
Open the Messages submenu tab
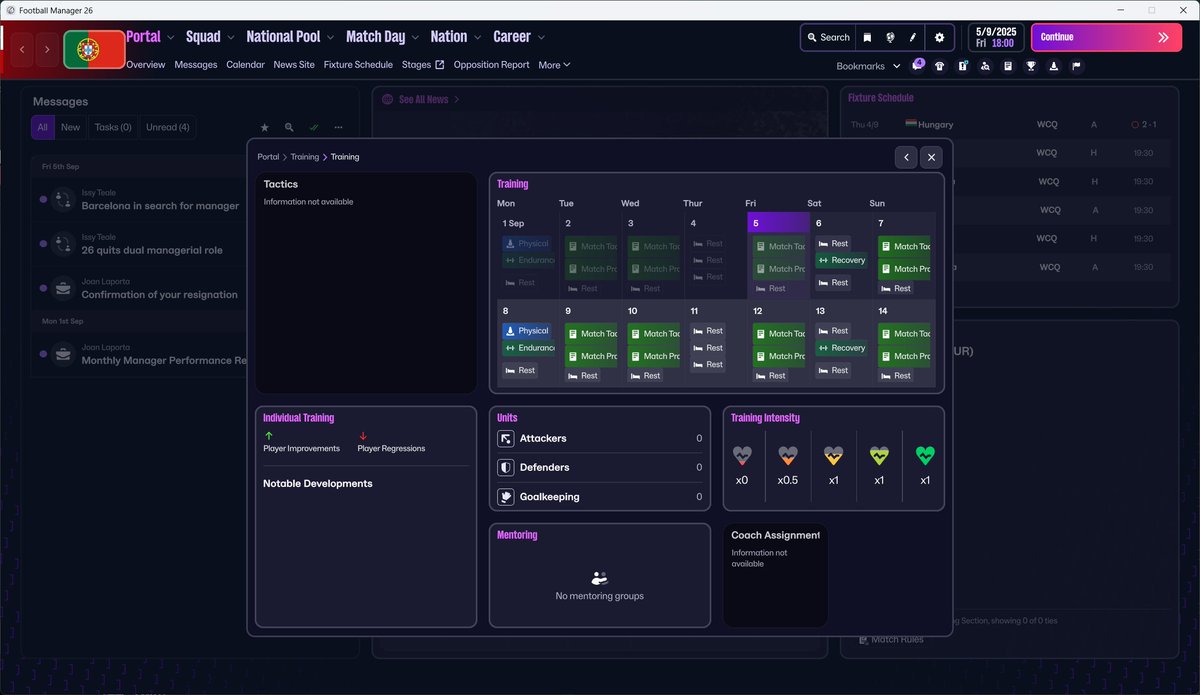tap(196, 65)
